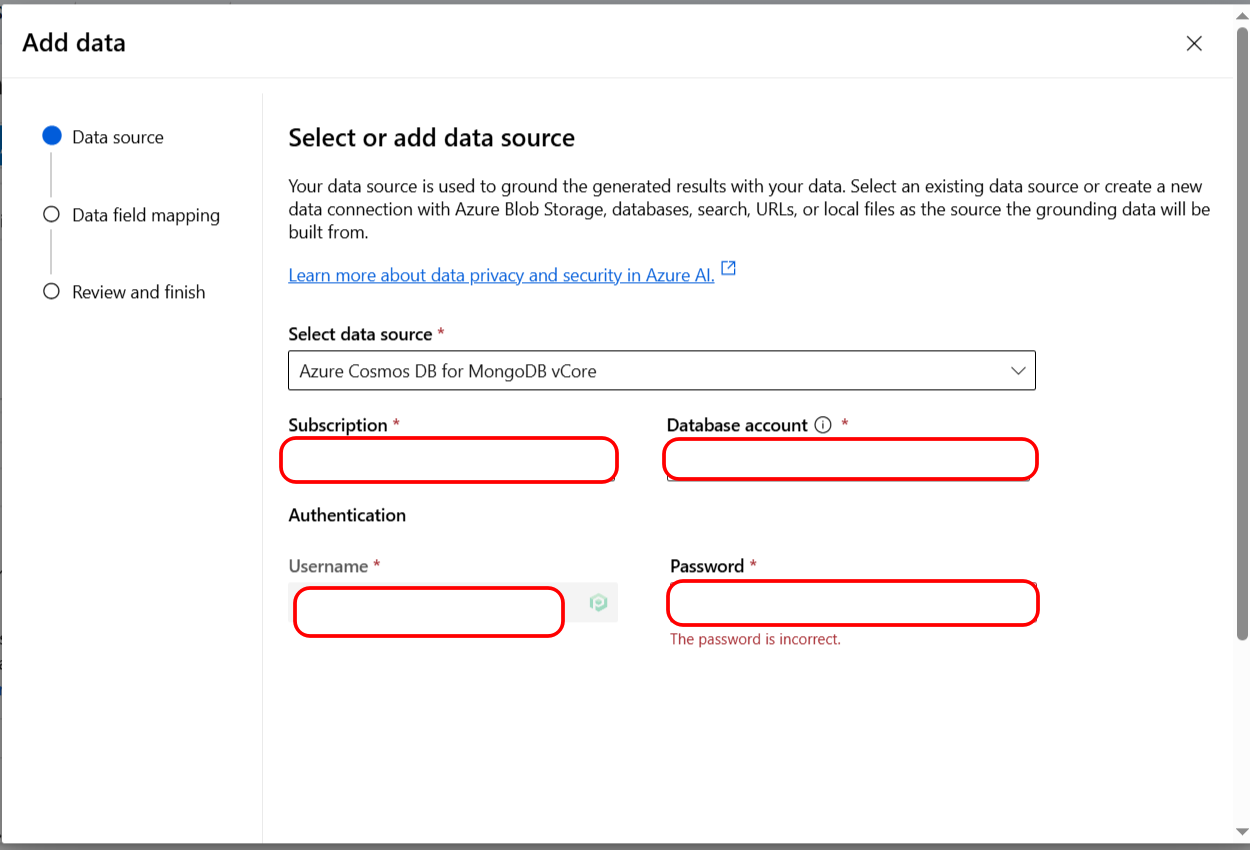Viewport: 1250px width, 850px height.
Task: Click the Authentication section heading
Action: pos(347,515)
